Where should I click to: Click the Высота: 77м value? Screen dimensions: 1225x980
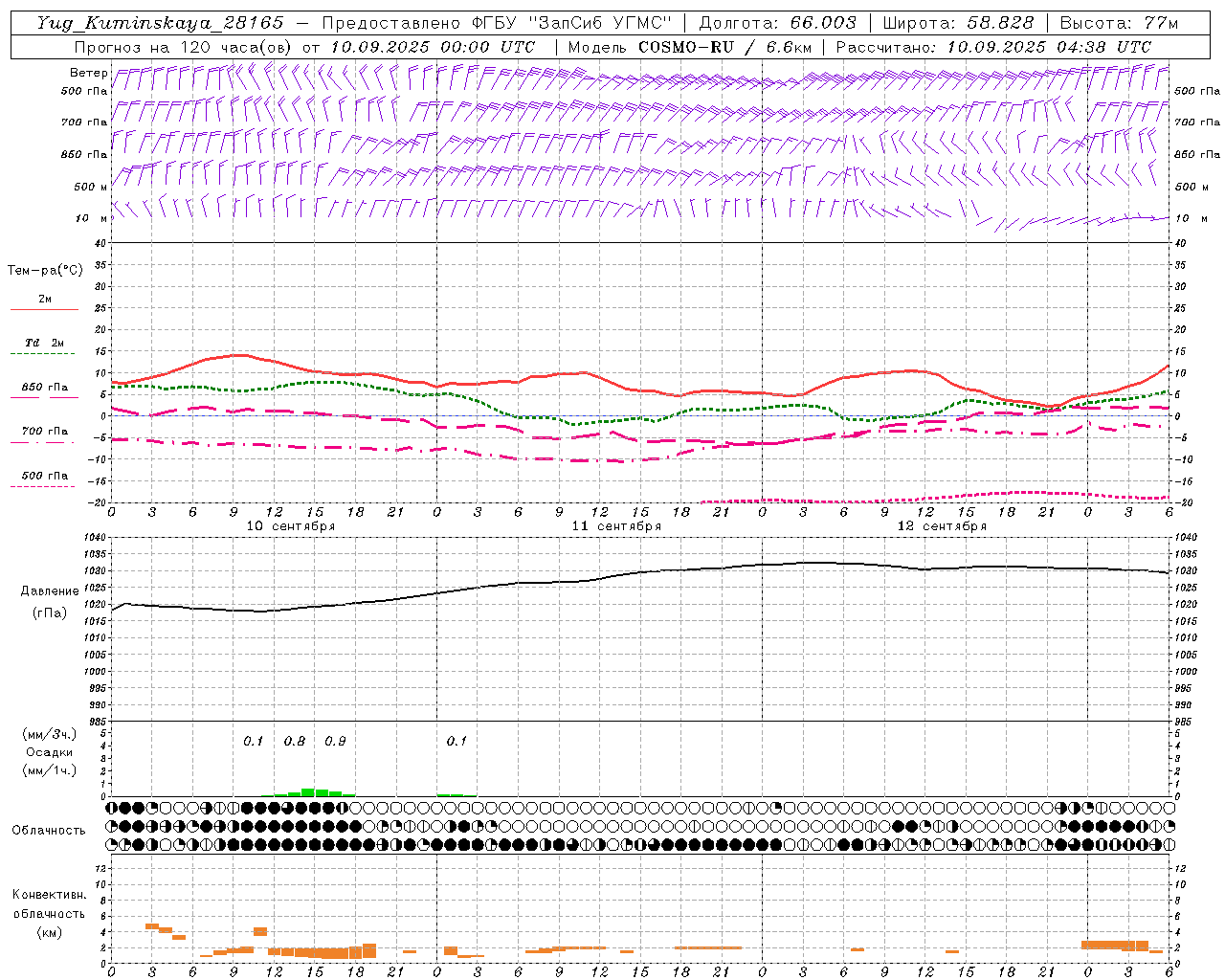1120,23
